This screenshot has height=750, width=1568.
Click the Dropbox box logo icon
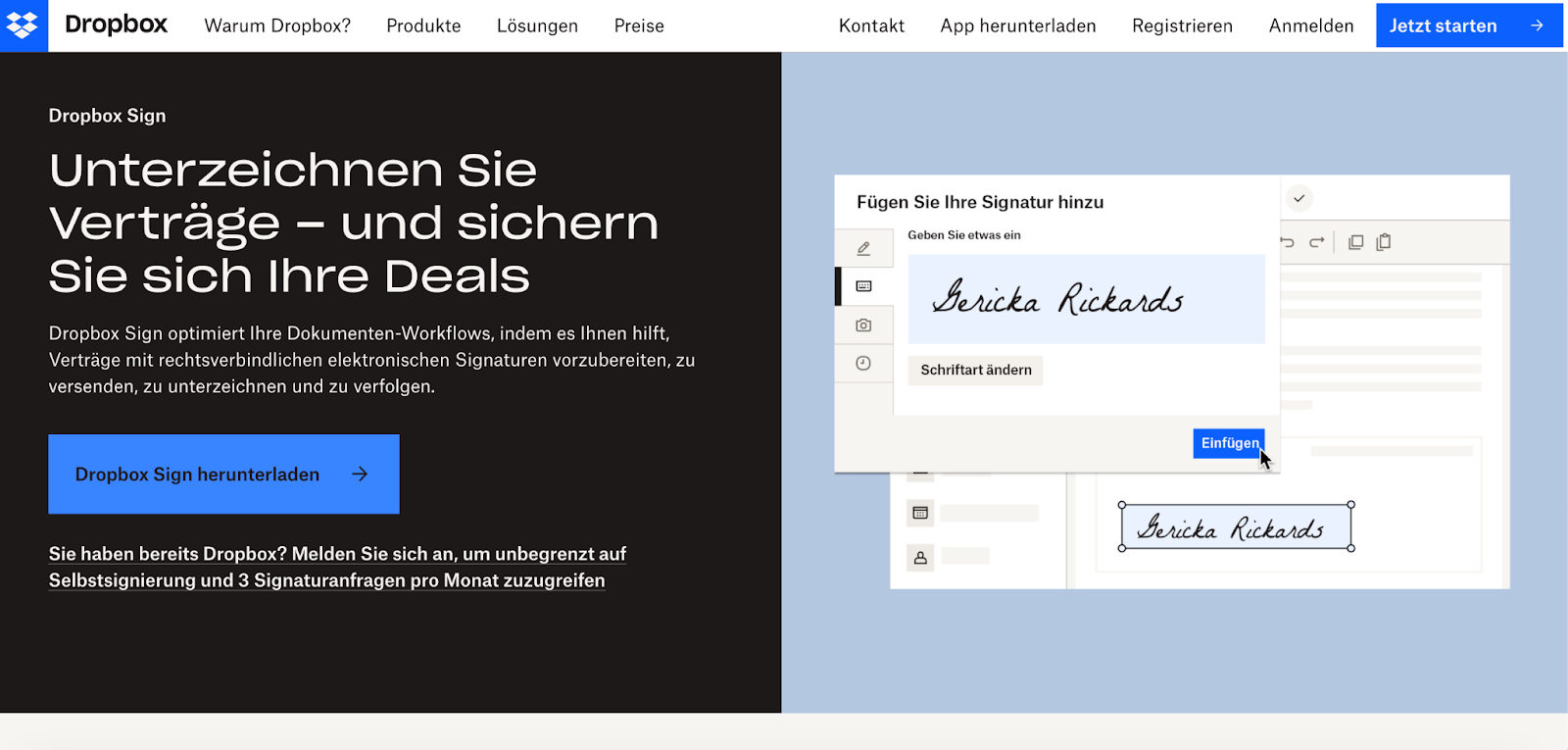pos(22,25)
